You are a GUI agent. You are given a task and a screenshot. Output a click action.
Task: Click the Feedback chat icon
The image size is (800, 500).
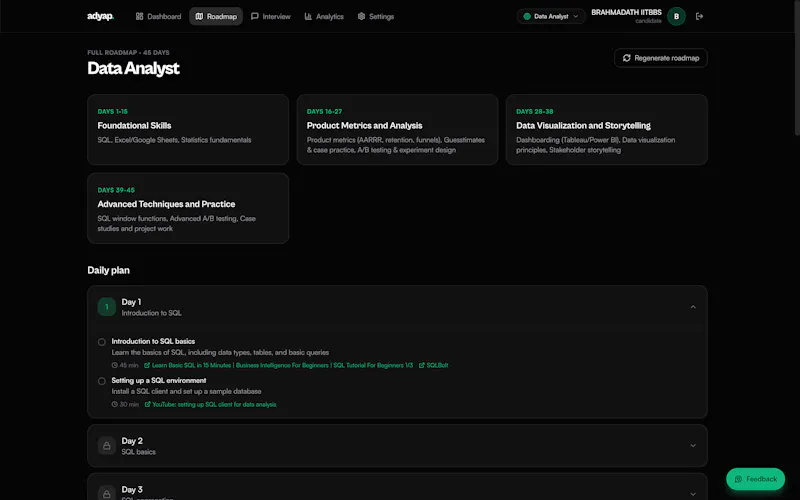(738, 479)
